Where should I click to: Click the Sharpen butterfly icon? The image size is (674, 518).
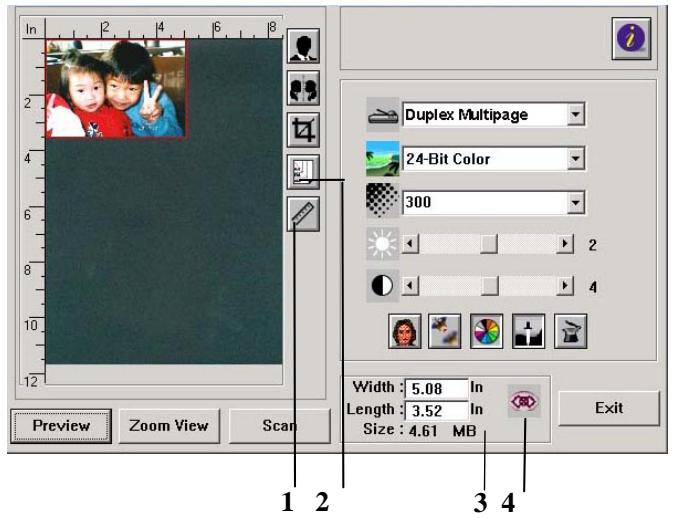click(x=445, y=331)
